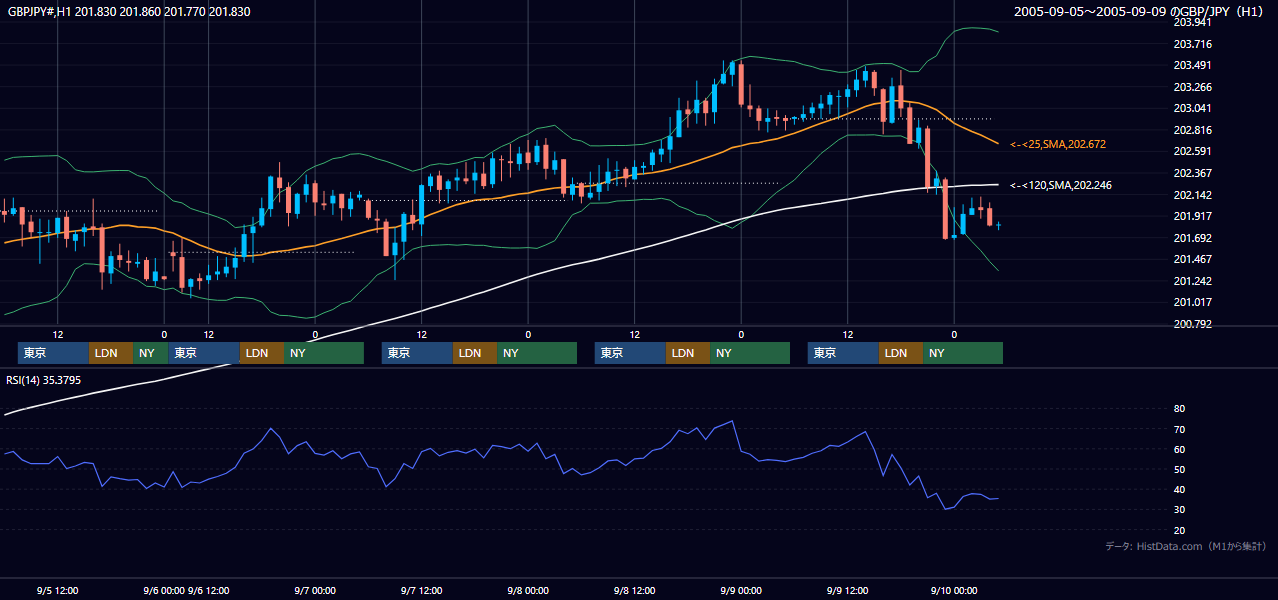
Task: Click the HistData.com data credit text
Action: 1186,546
